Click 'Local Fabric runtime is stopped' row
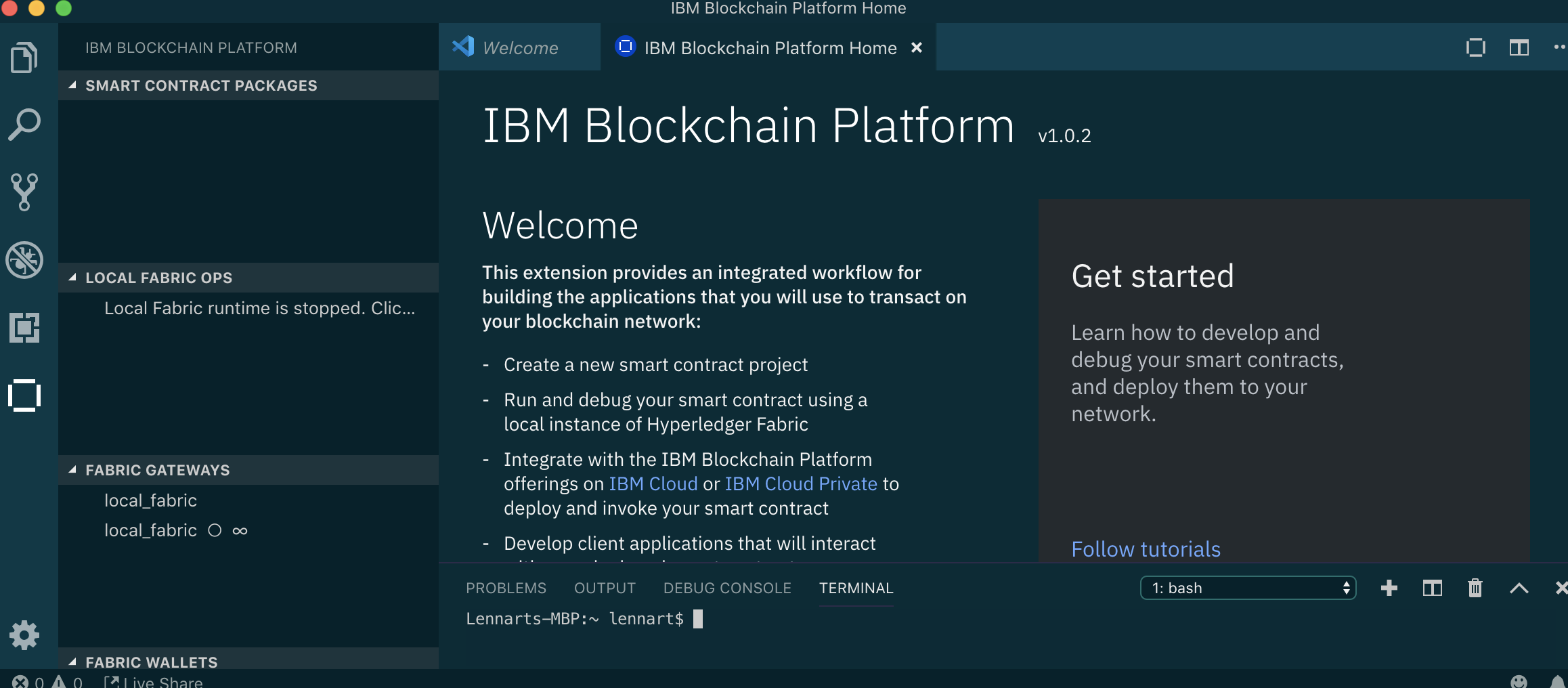The image size is (1568, 688). pyautogui.click(x=248, y=308)
